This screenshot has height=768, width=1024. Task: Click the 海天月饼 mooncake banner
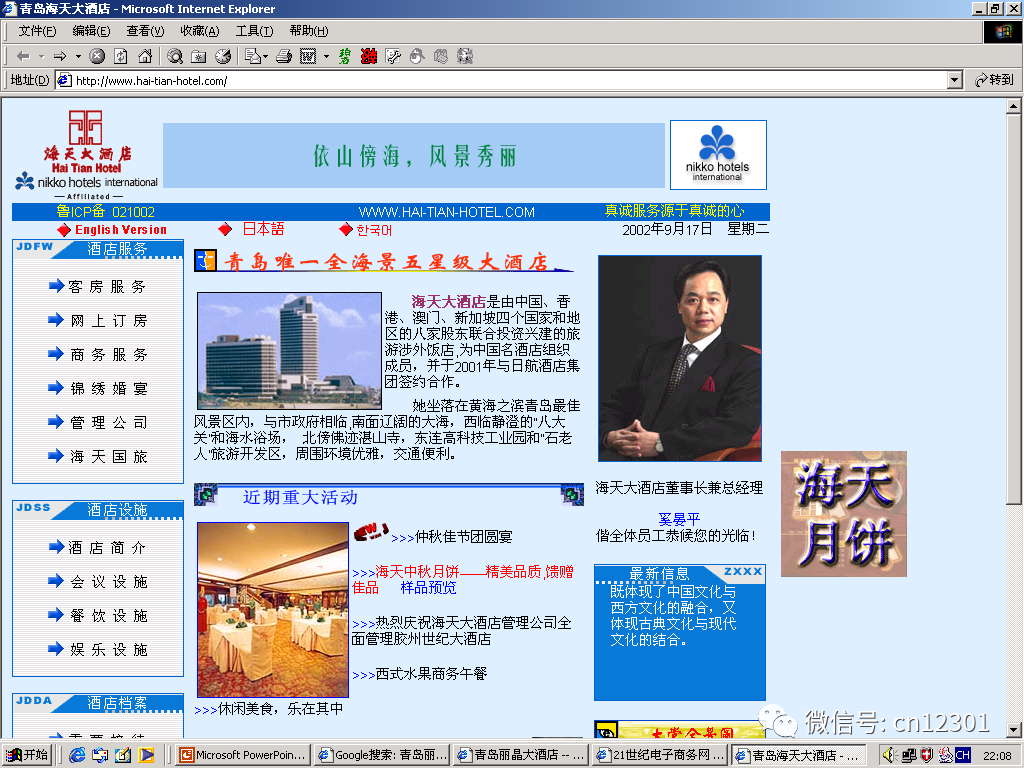click(844, 514)
